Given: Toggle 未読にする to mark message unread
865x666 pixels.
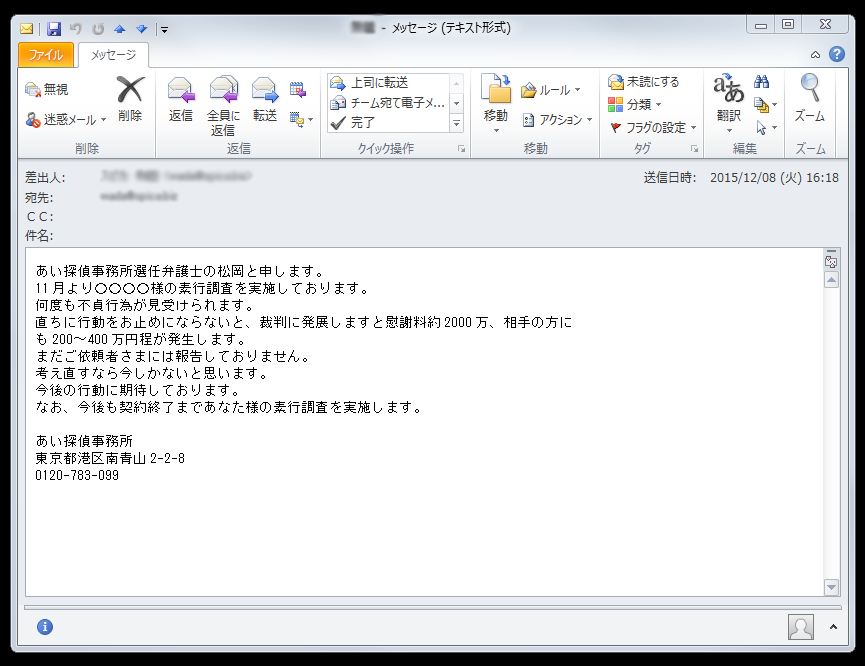Looking at the screenshot, I should point(644,82).
